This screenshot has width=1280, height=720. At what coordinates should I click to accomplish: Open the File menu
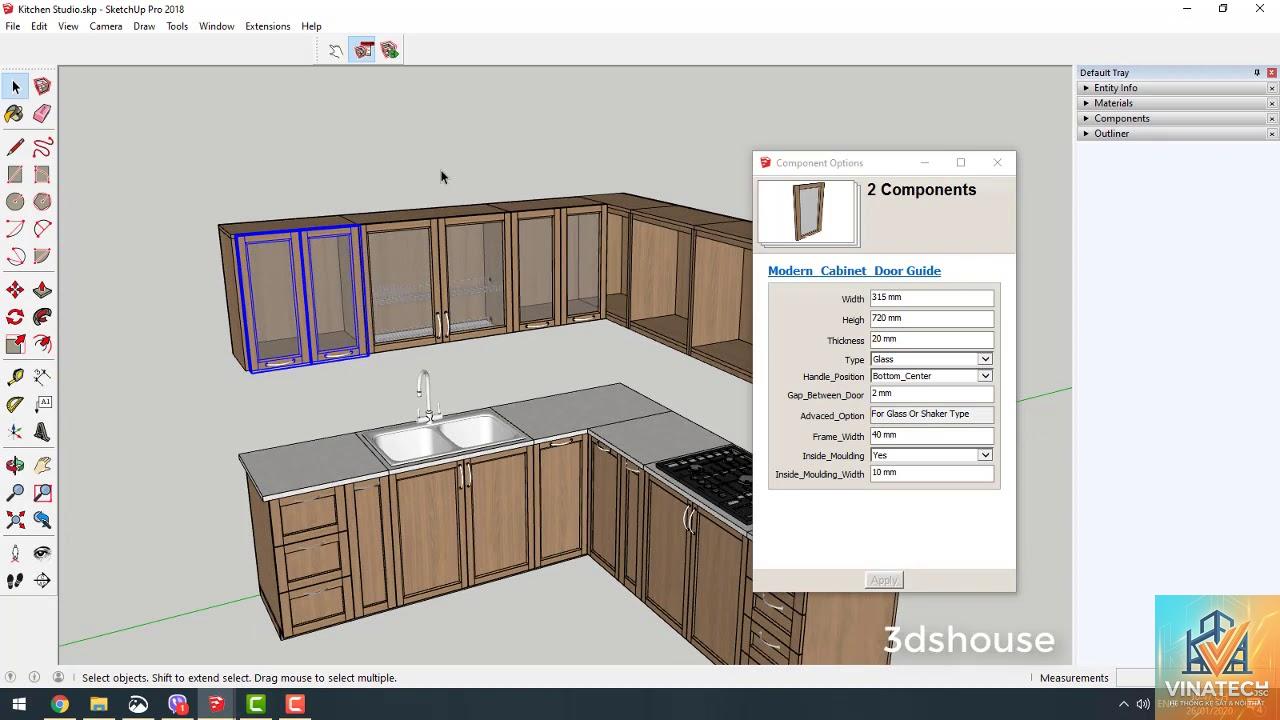13,26
